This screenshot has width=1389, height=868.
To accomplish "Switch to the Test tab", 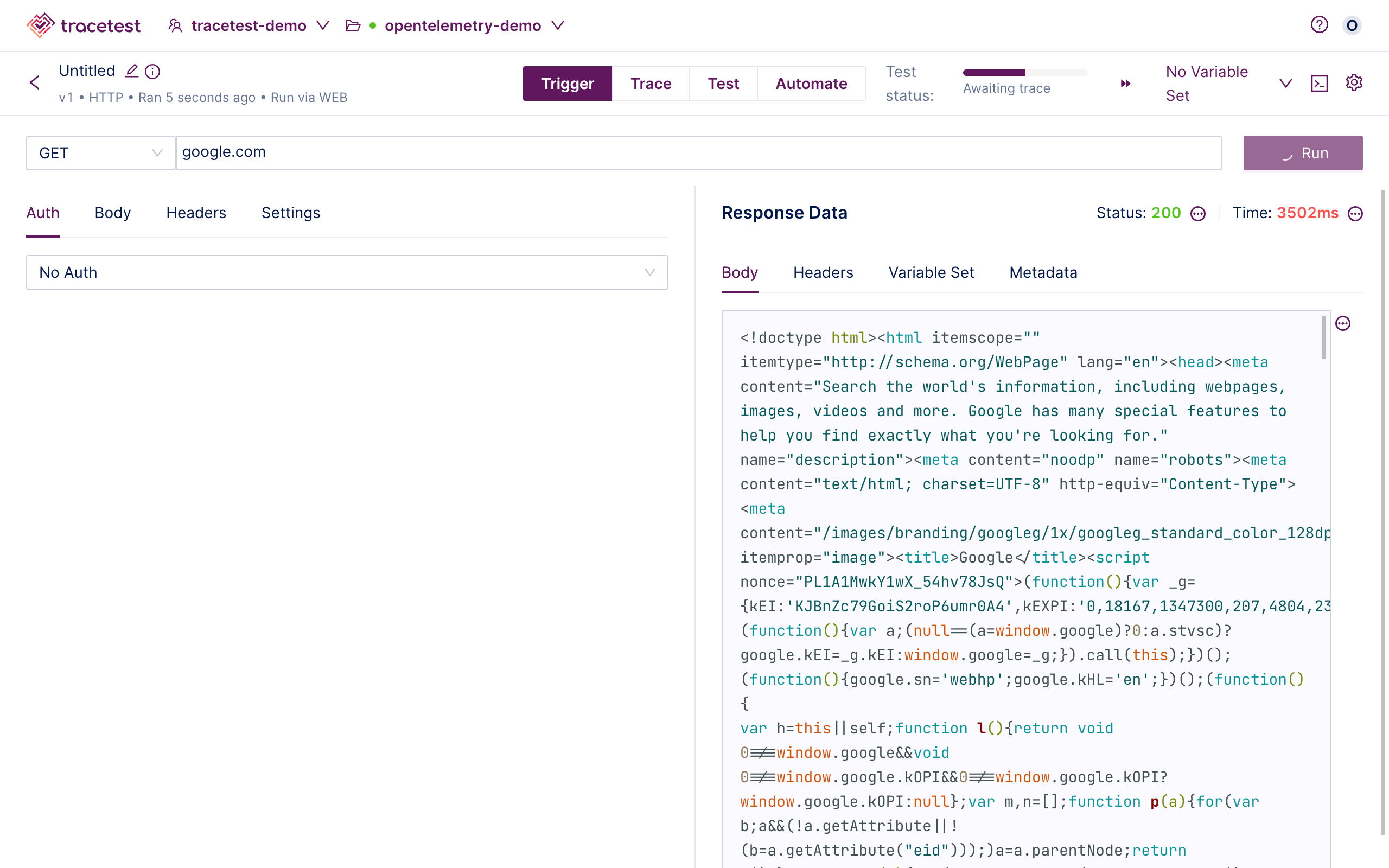I will tap(723, 84).
